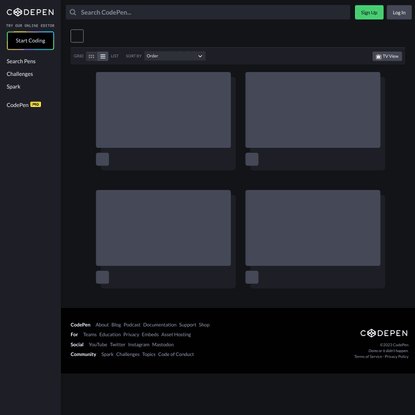Open the Mastodon footer link

[x=163, y=344]
